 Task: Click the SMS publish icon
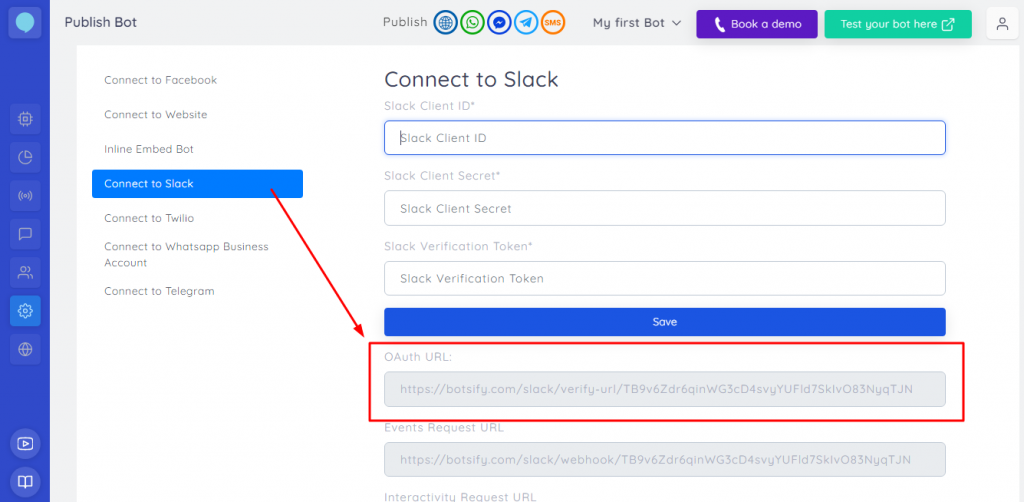[x=553, y=23]
